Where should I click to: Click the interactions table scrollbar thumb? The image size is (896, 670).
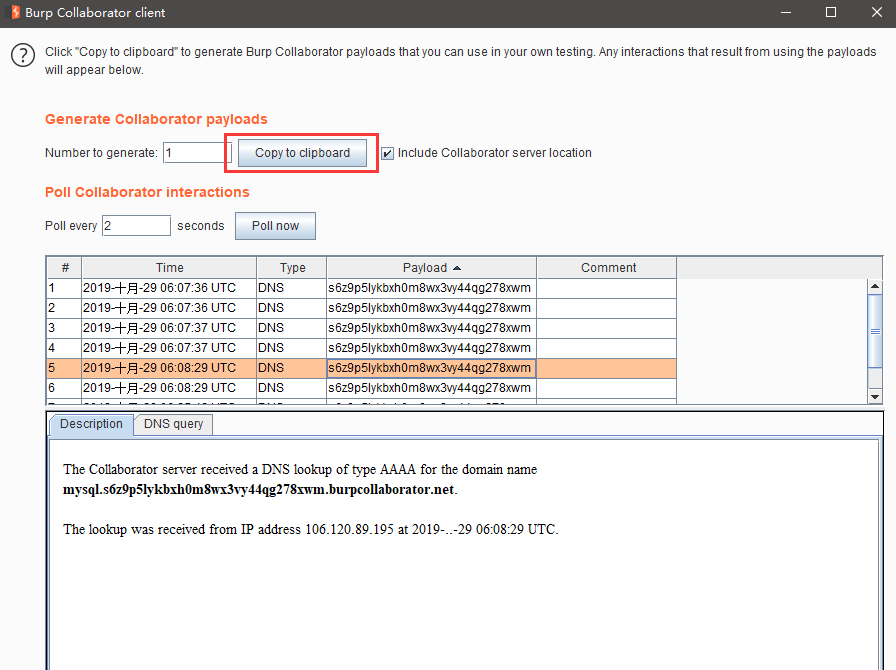coord(875,331)
